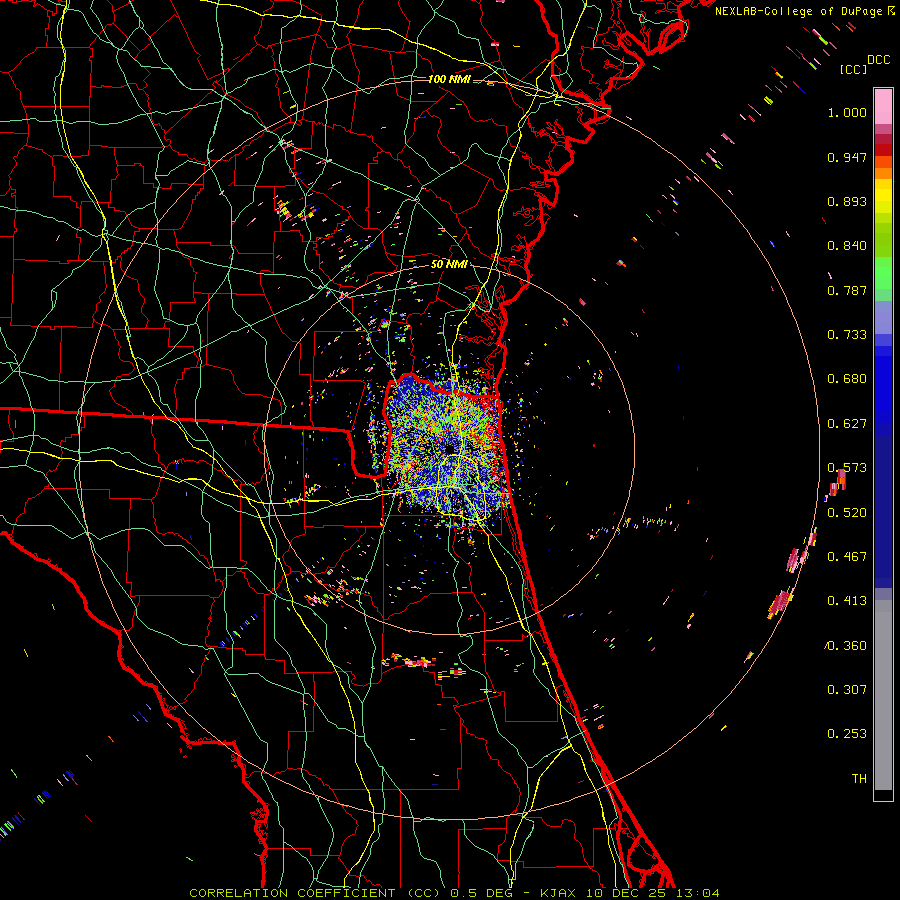Click the 0.467 legend value

coord(847,557)
